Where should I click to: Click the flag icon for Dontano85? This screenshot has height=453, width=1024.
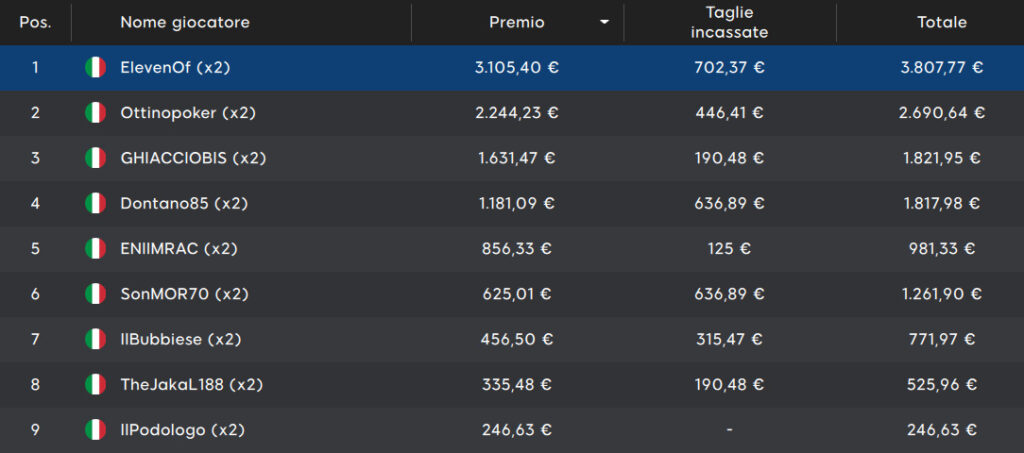(x=95, y=204)
